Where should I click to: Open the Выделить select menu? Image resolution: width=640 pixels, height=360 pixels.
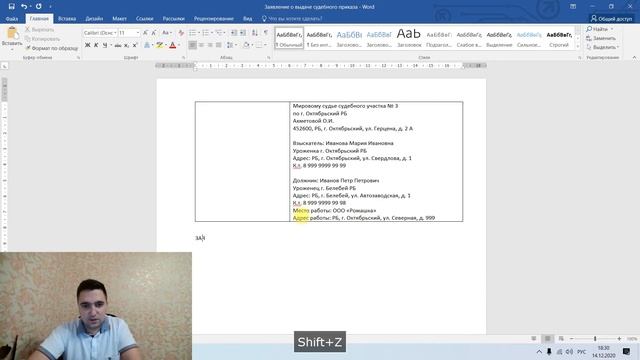pyautogui.click(x=602, y=47)
